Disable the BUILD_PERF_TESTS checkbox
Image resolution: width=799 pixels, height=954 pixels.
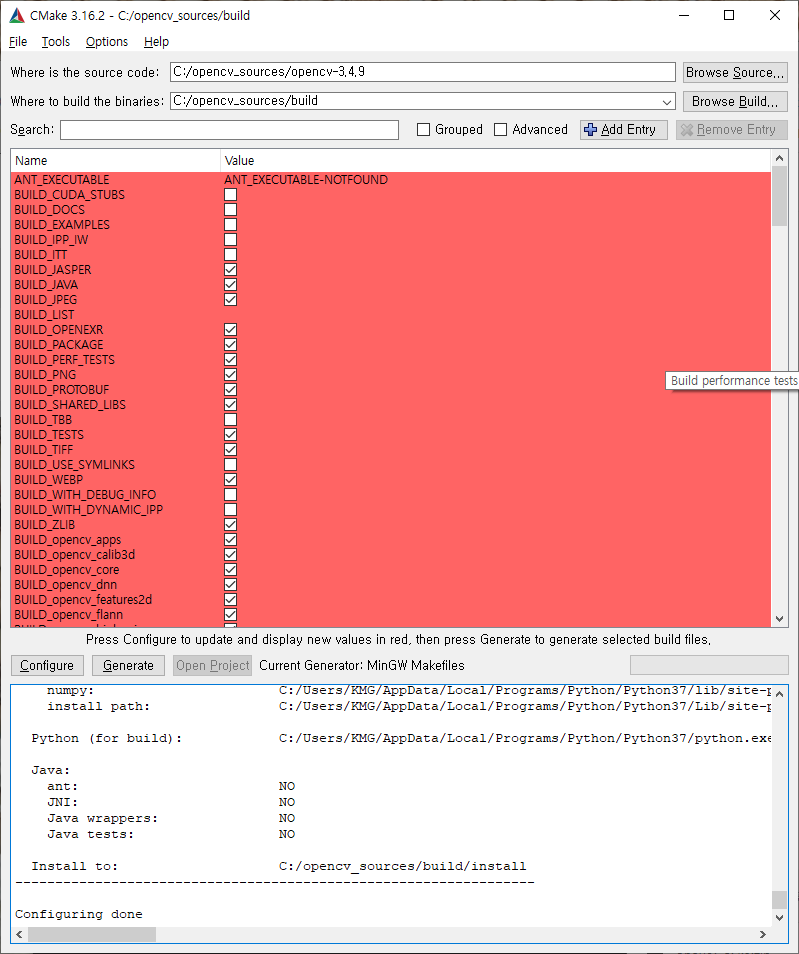[231, 360]
